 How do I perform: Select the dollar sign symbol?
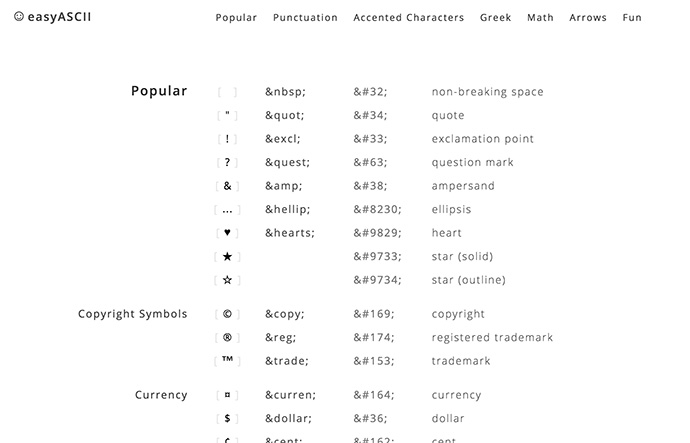(227, 418)
